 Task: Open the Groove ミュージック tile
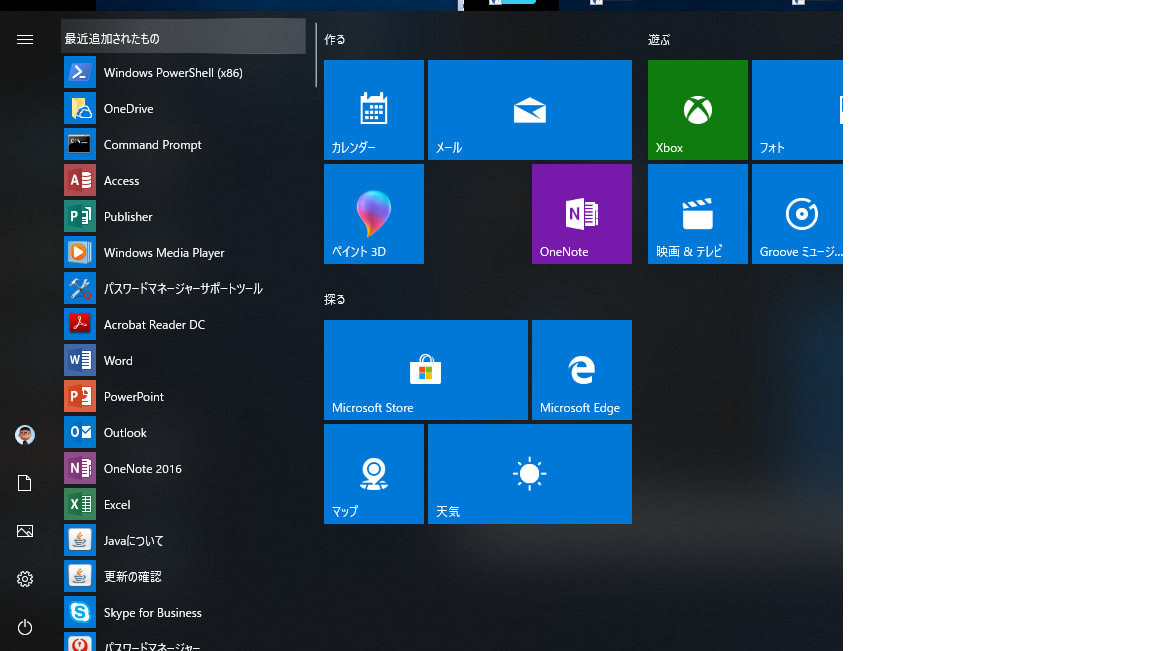[797, 214]
